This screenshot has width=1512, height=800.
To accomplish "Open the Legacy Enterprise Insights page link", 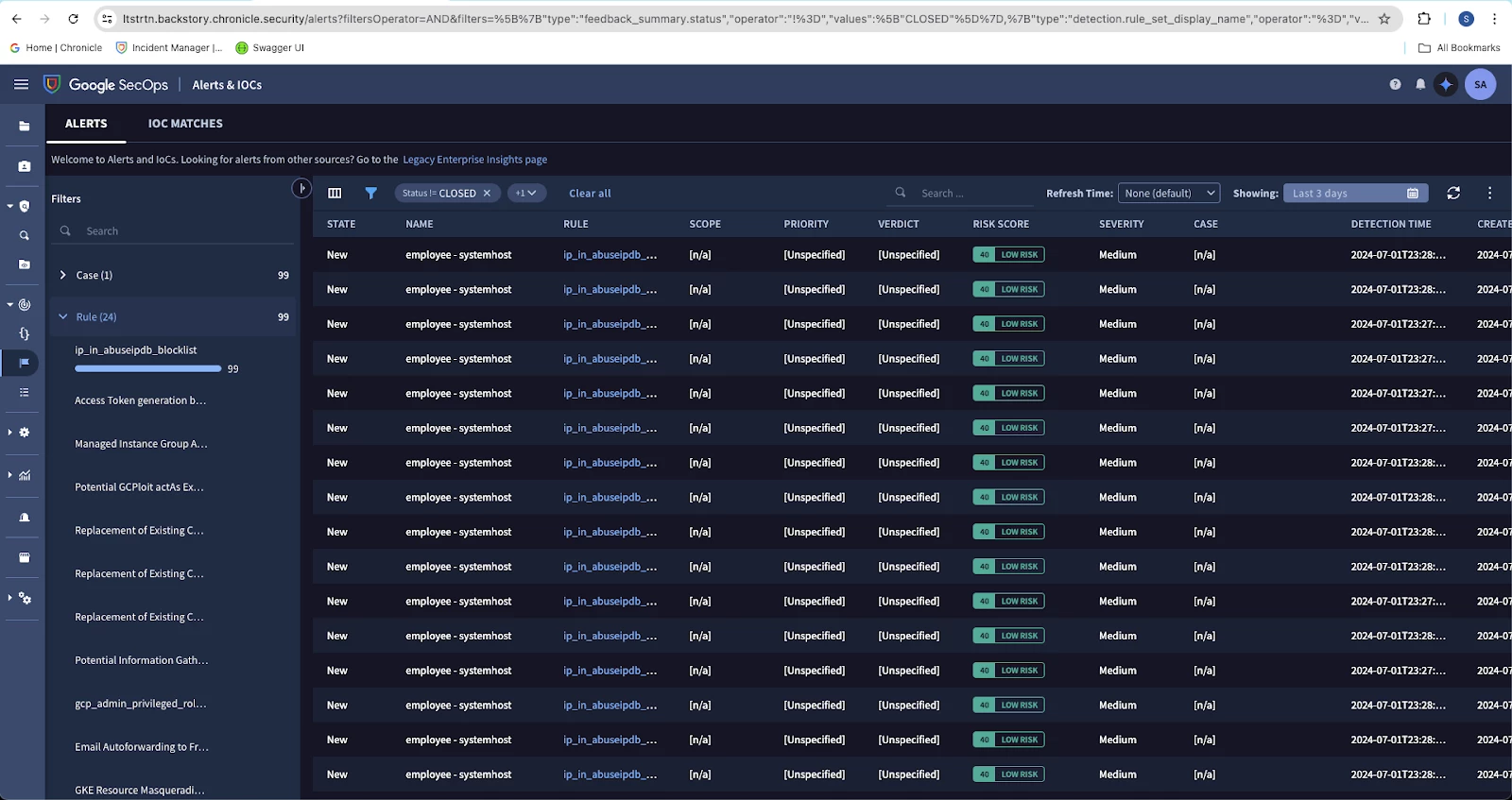I will pos(474,160).
